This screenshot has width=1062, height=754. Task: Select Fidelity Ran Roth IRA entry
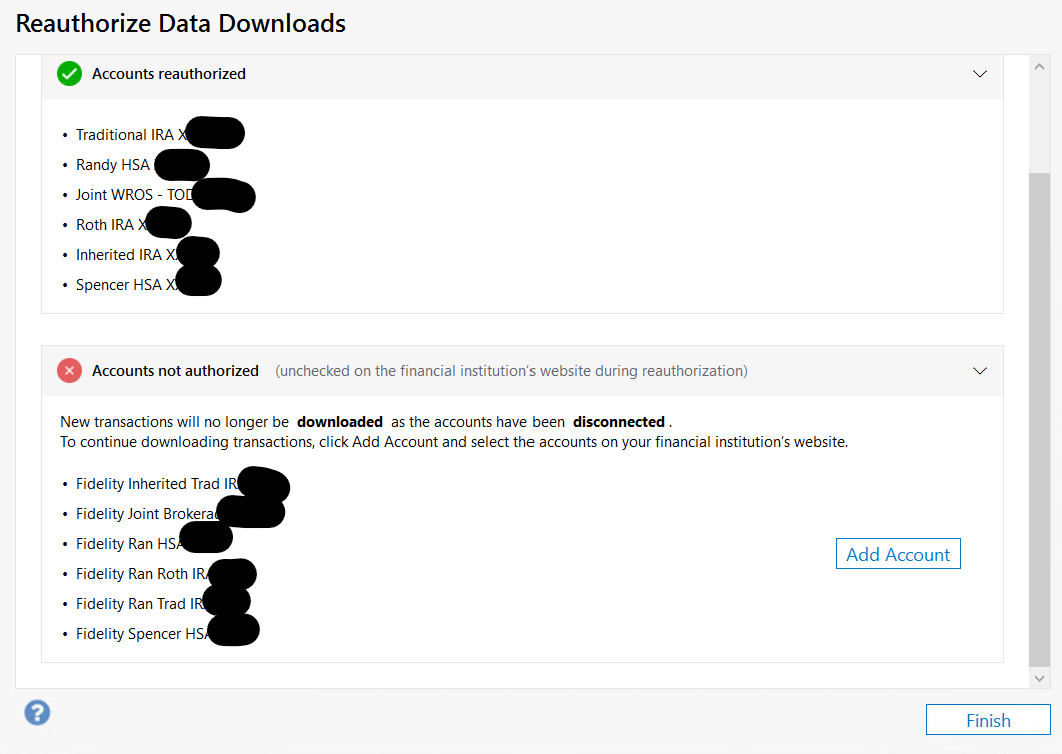pyautogui.click(x=158, y=574)
